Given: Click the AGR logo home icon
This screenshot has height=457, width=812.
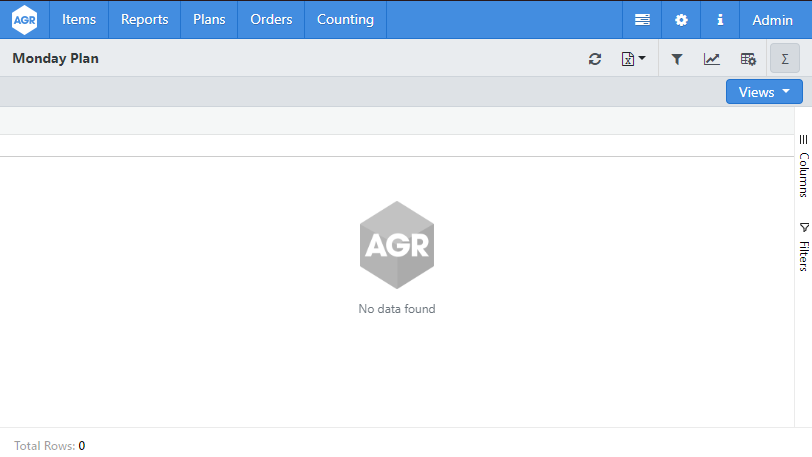Looking at the screenshot, I should 24,20.
